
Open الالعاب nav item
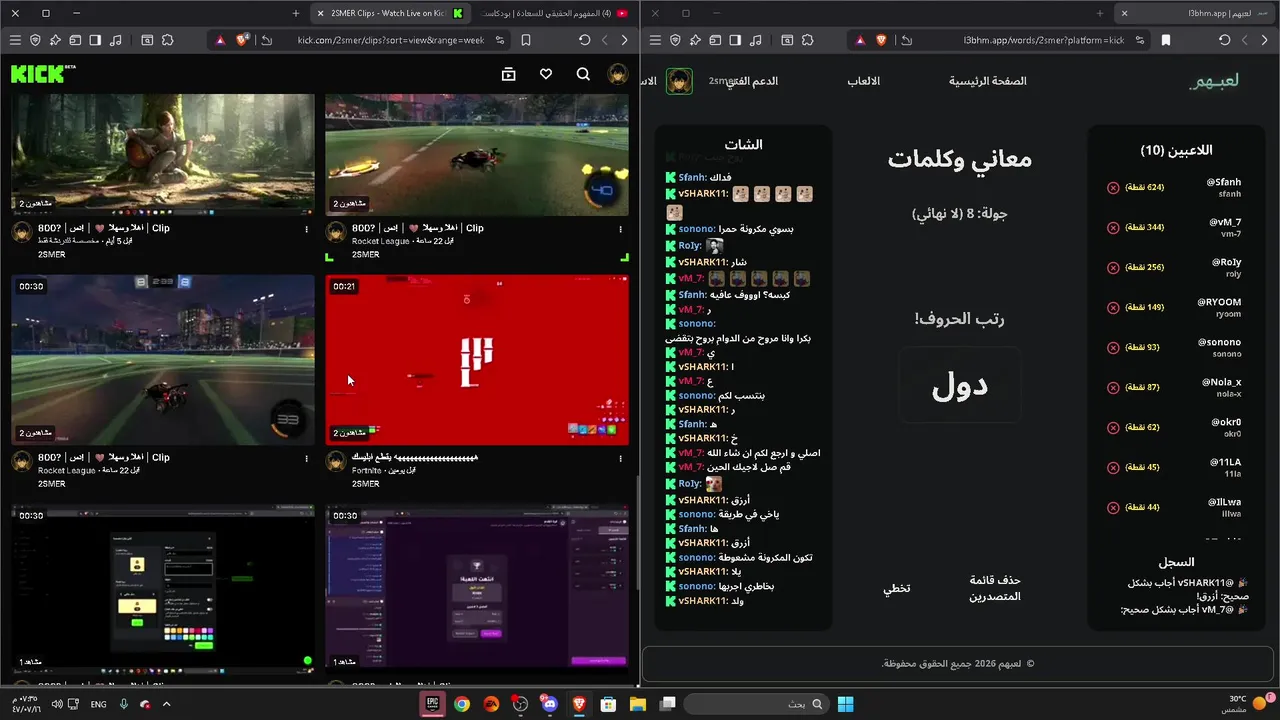click(x=863, y=81)
